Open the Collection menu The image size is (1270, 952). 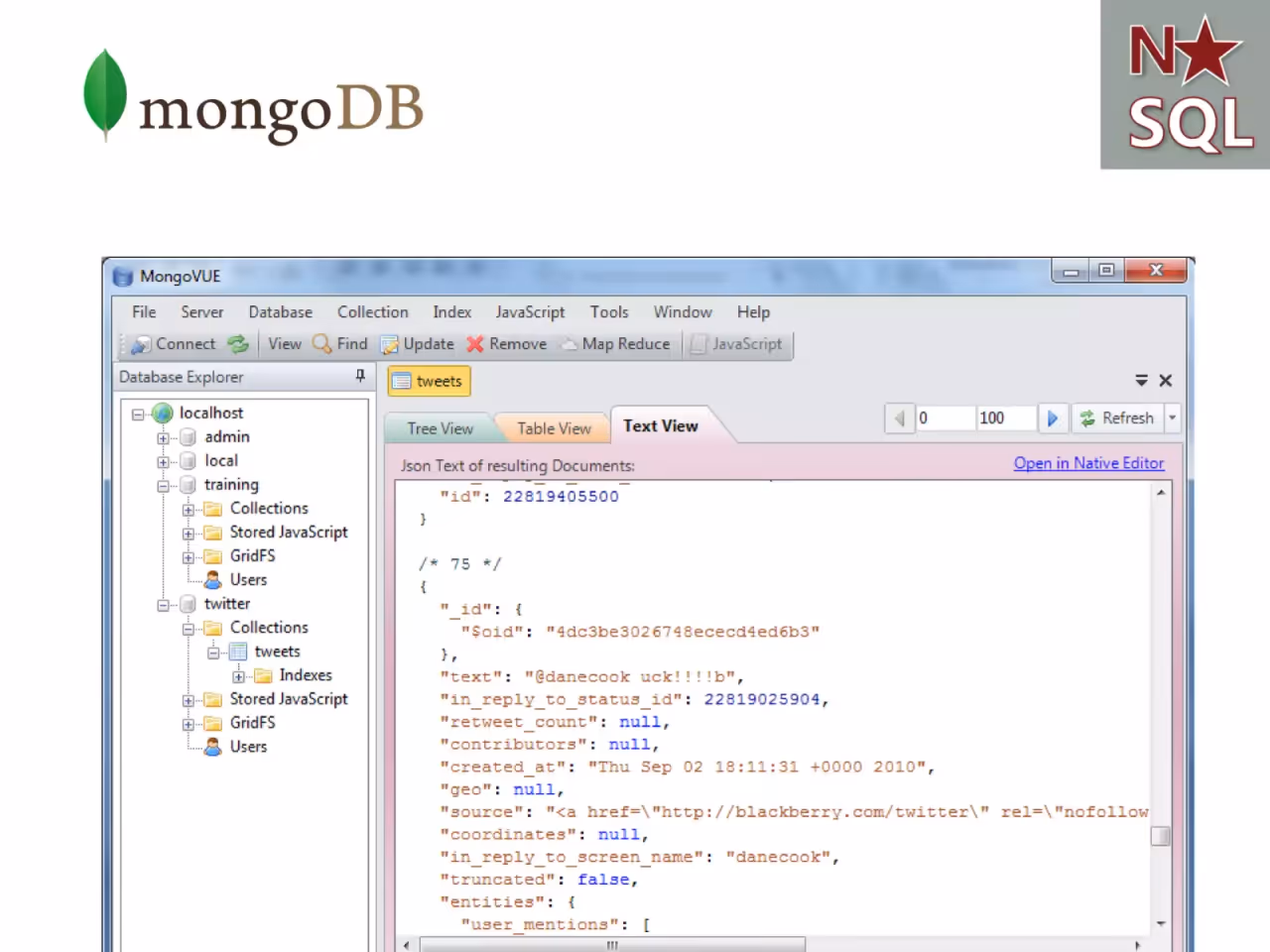372,311
